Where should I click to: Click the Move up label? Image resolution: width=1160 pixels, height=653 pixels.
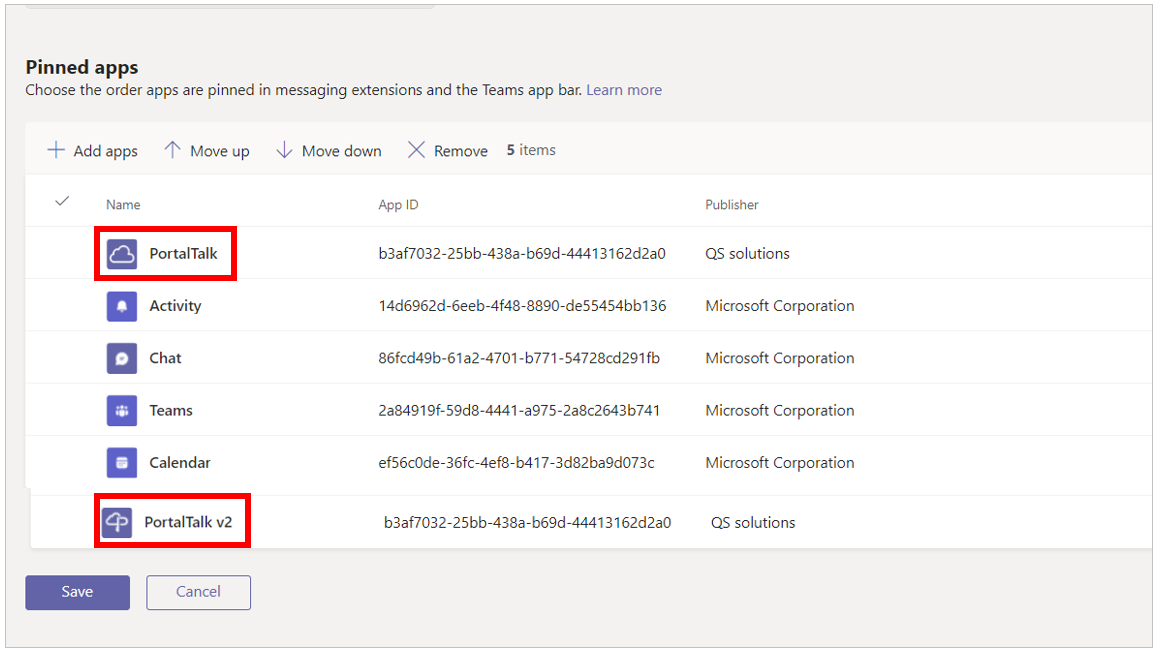(220, 151)
